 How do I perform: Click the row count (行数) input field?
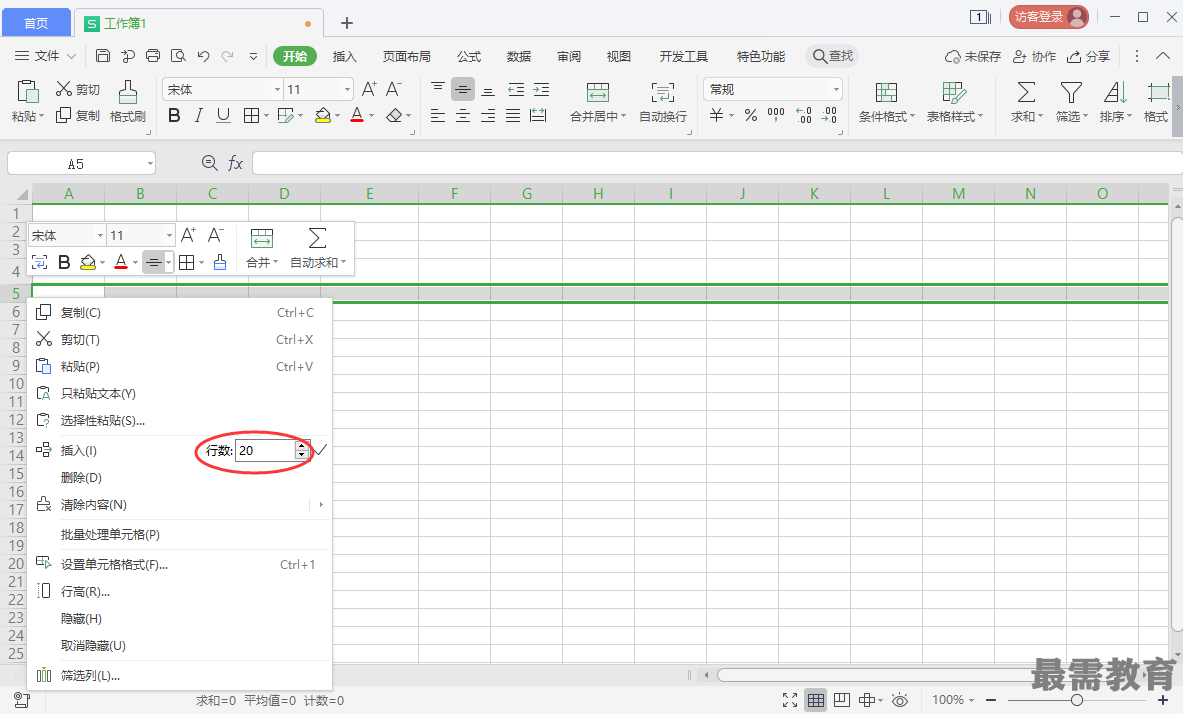266,451
